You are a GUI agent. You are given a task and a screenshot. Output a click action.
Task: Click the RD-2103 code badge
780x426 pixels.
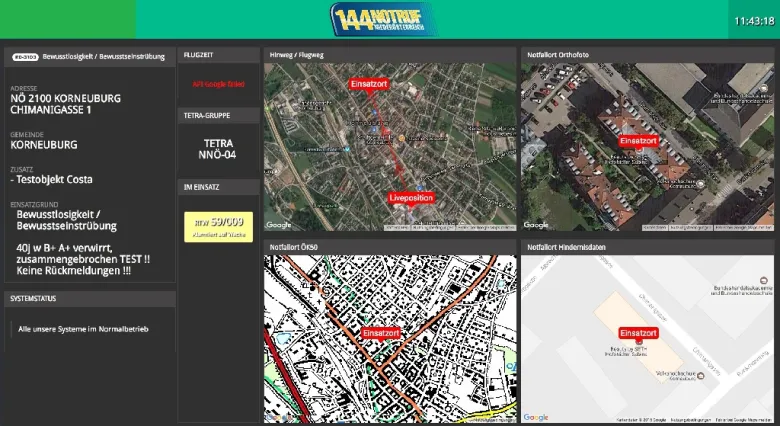coord(25,57)
